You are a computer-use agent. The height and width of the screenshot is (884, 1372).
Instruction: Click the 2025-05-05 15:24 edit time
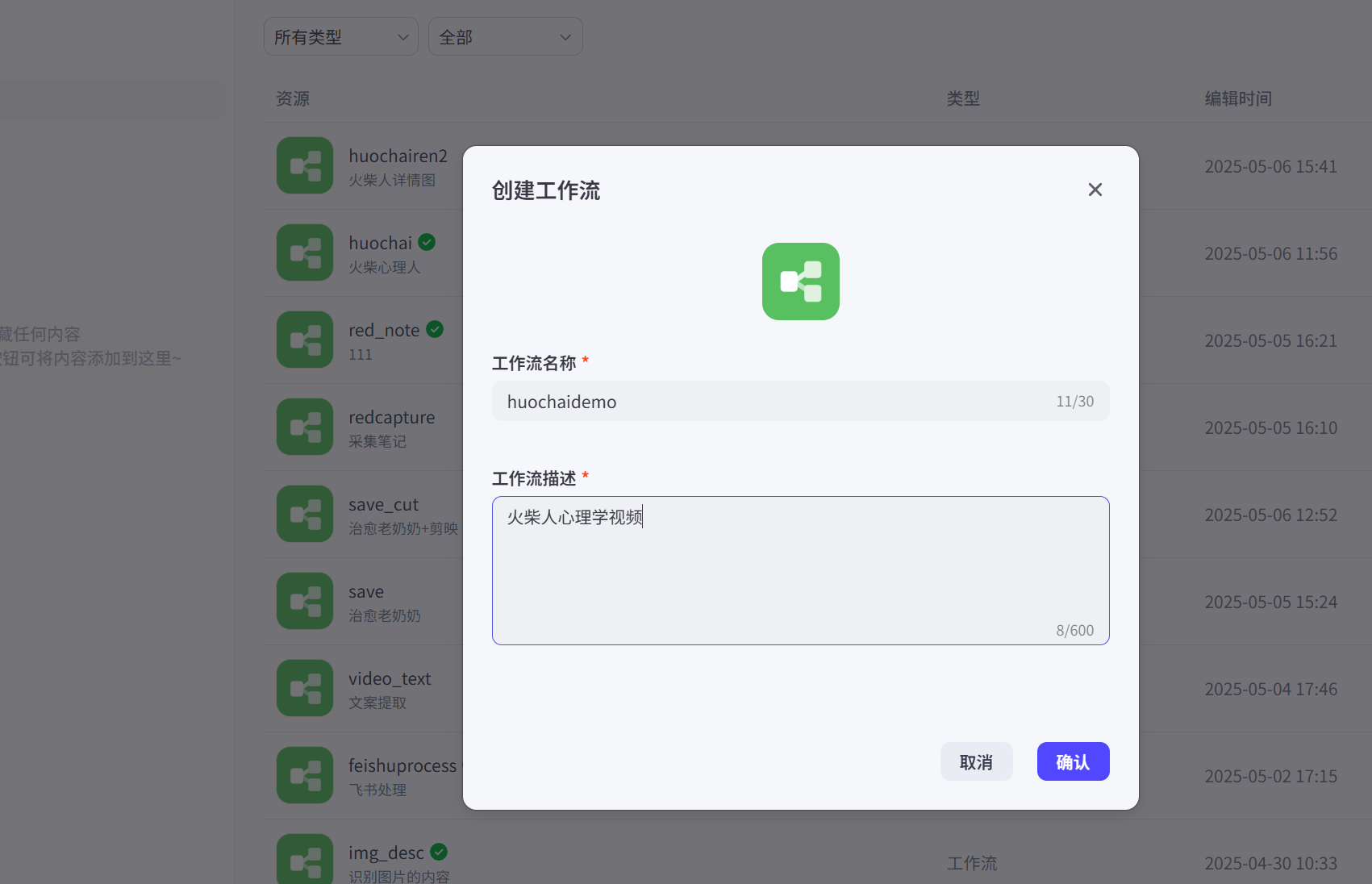pyautogui.click(x=1271, y=602)
